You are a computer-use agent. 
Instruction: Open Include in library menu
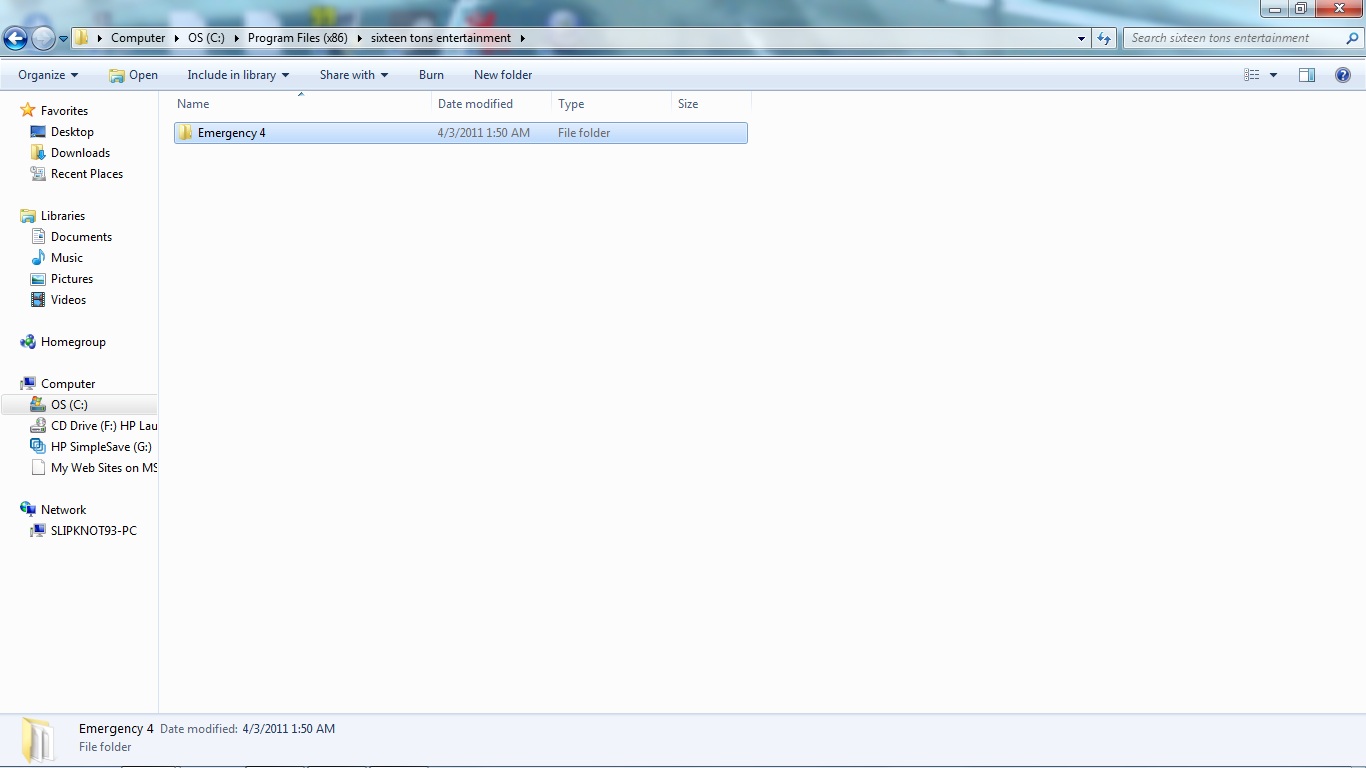click(238, 75)
